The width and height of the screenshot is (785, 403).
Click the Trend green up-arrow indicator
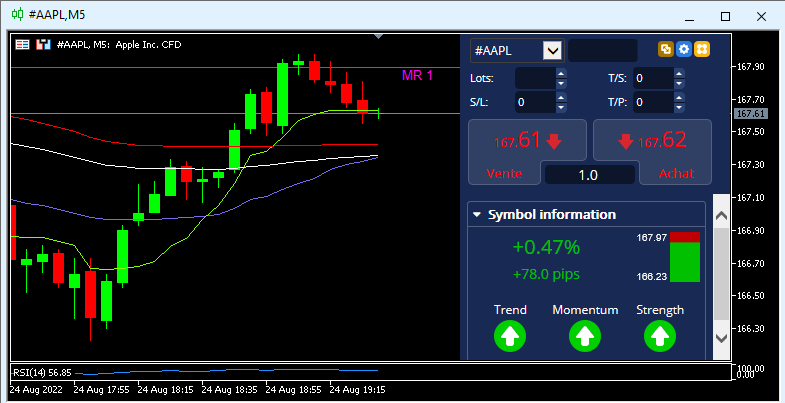pyautogui.click(x=510, y=336)
